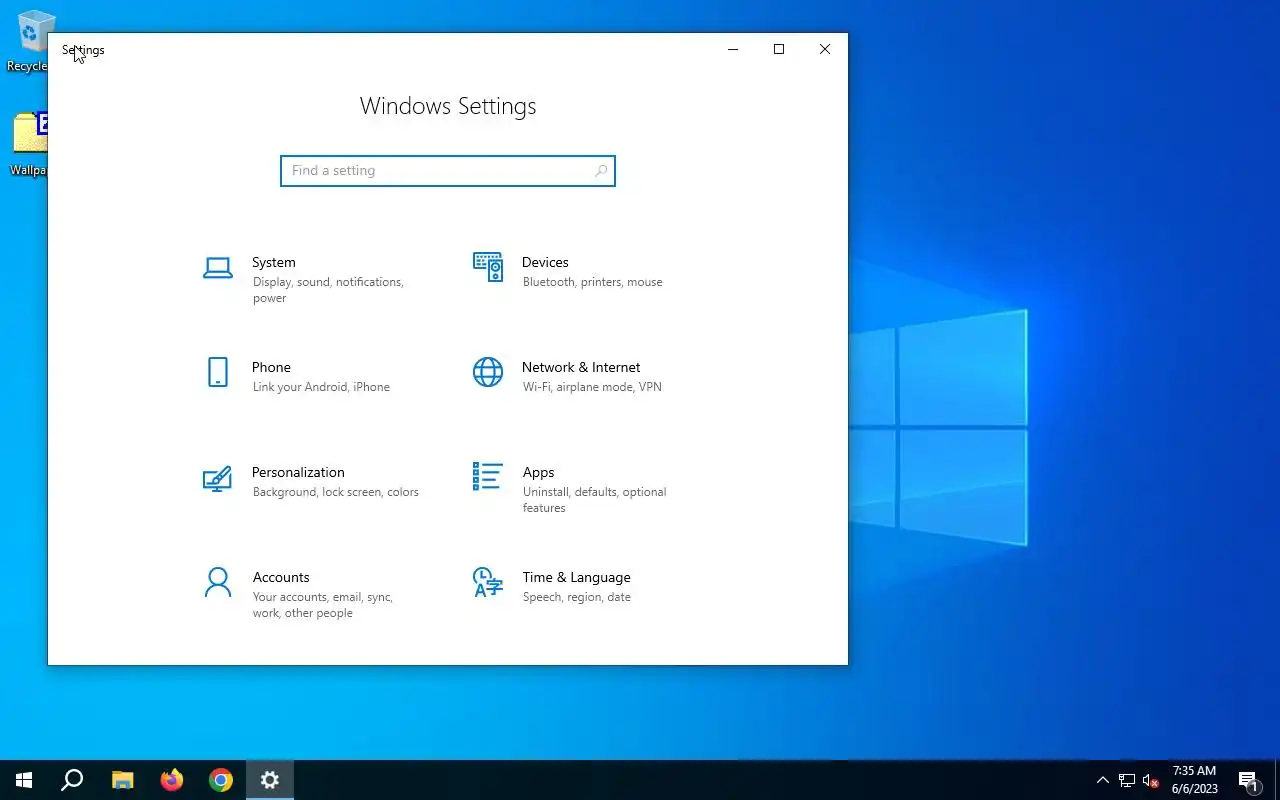Open the taskbar clock and date

point(1195,780)
